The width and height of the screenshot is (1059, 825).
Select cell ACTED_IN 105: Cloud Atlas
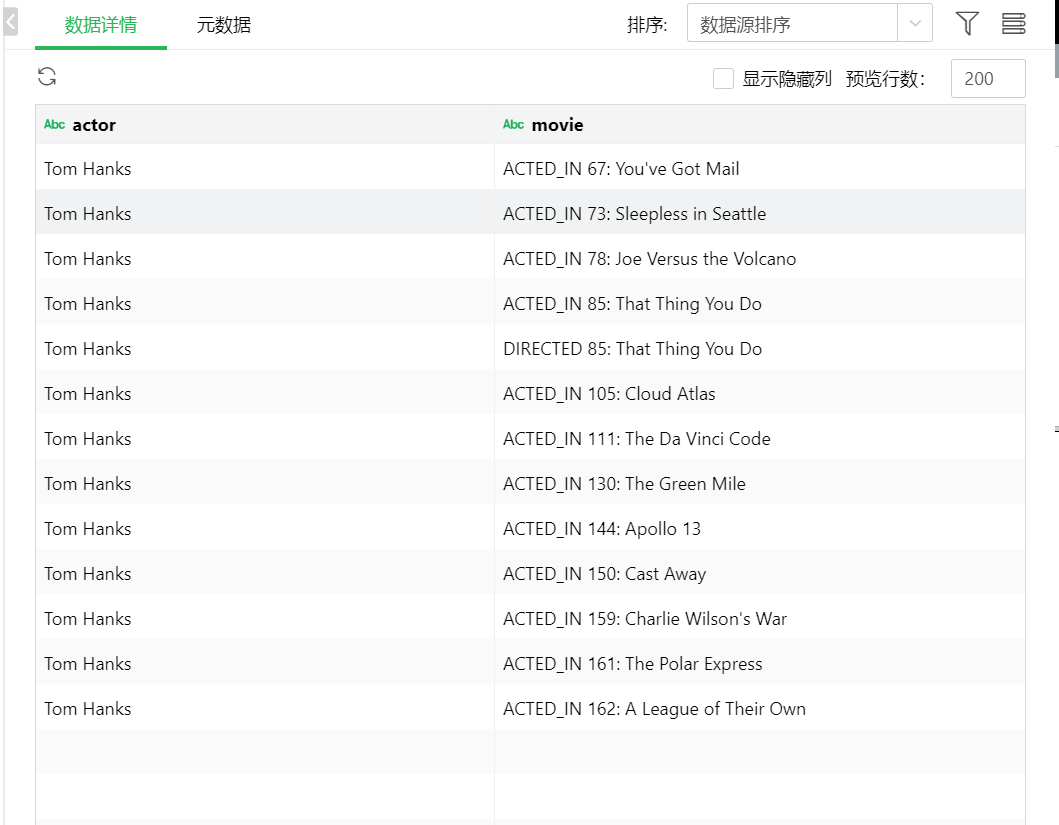[760, 394]
